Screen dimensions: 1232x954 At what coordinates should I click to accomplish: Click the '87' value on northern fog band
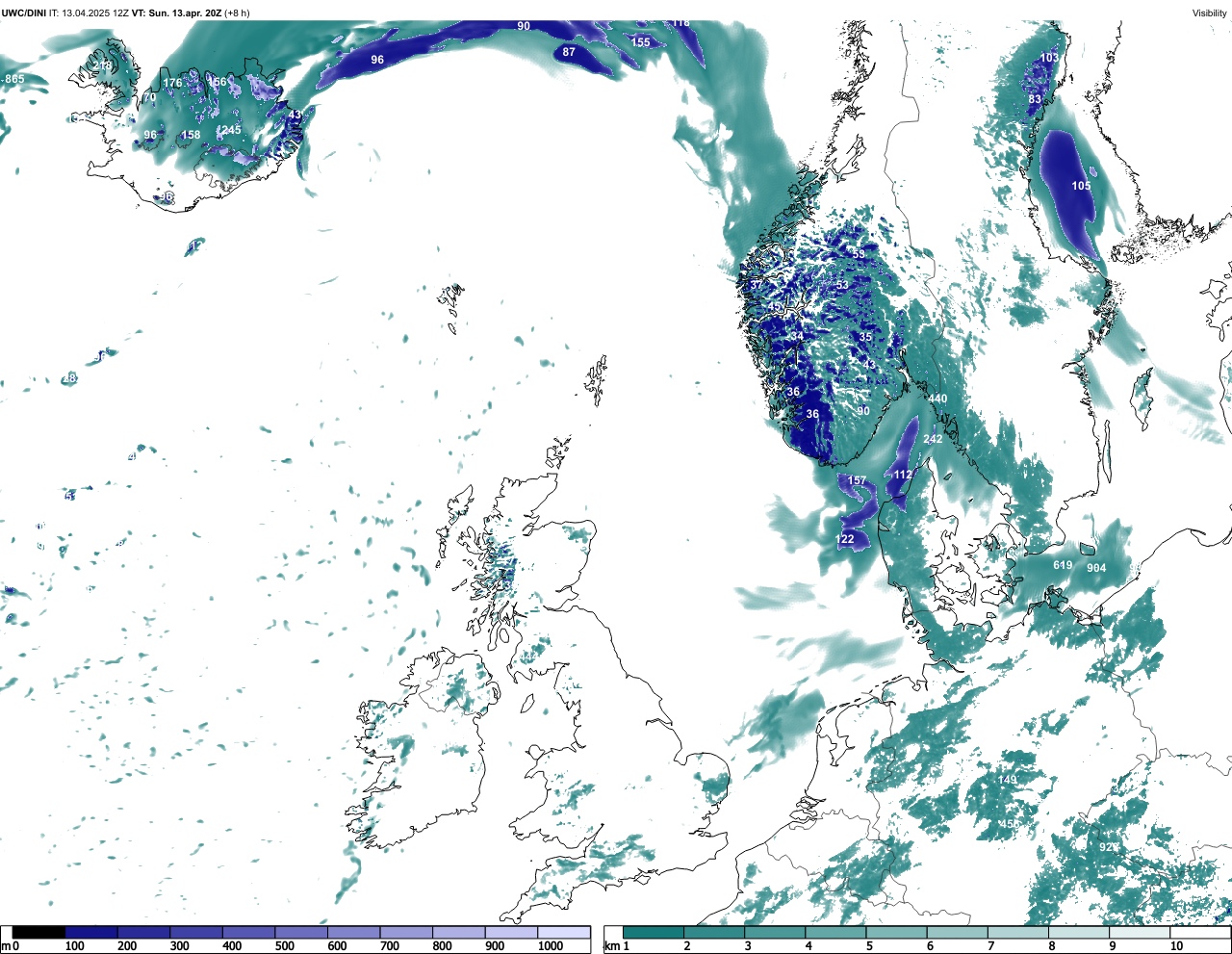click(x=569, y=52)
